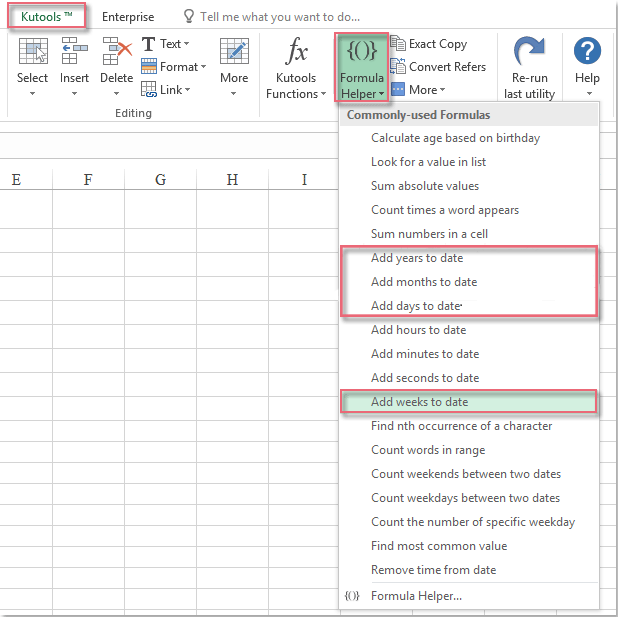Open the Text dropdown

pyautogui.click(x=175, y=44)
